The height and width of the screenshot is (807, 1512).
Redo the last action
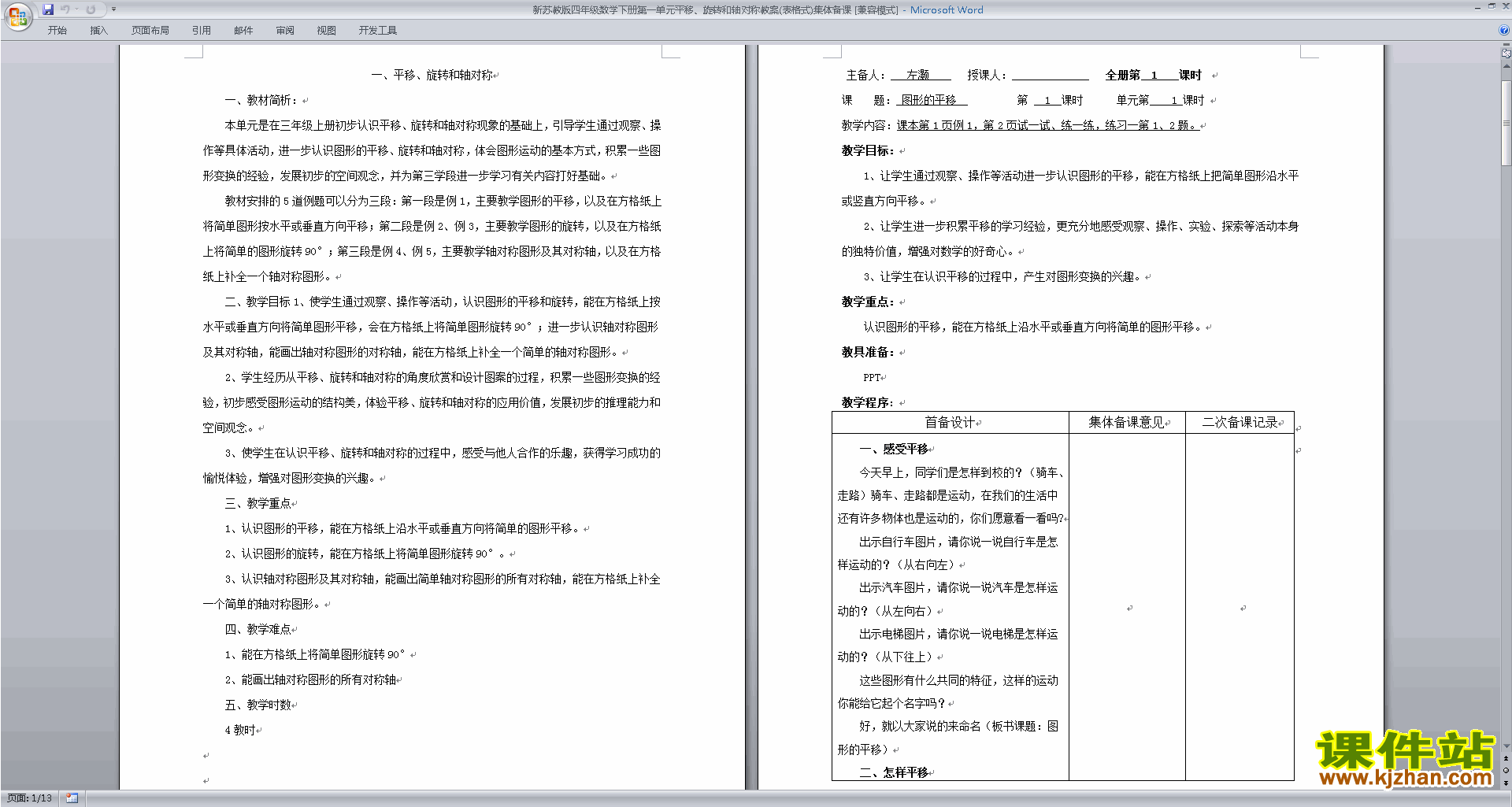pos(91,9)
